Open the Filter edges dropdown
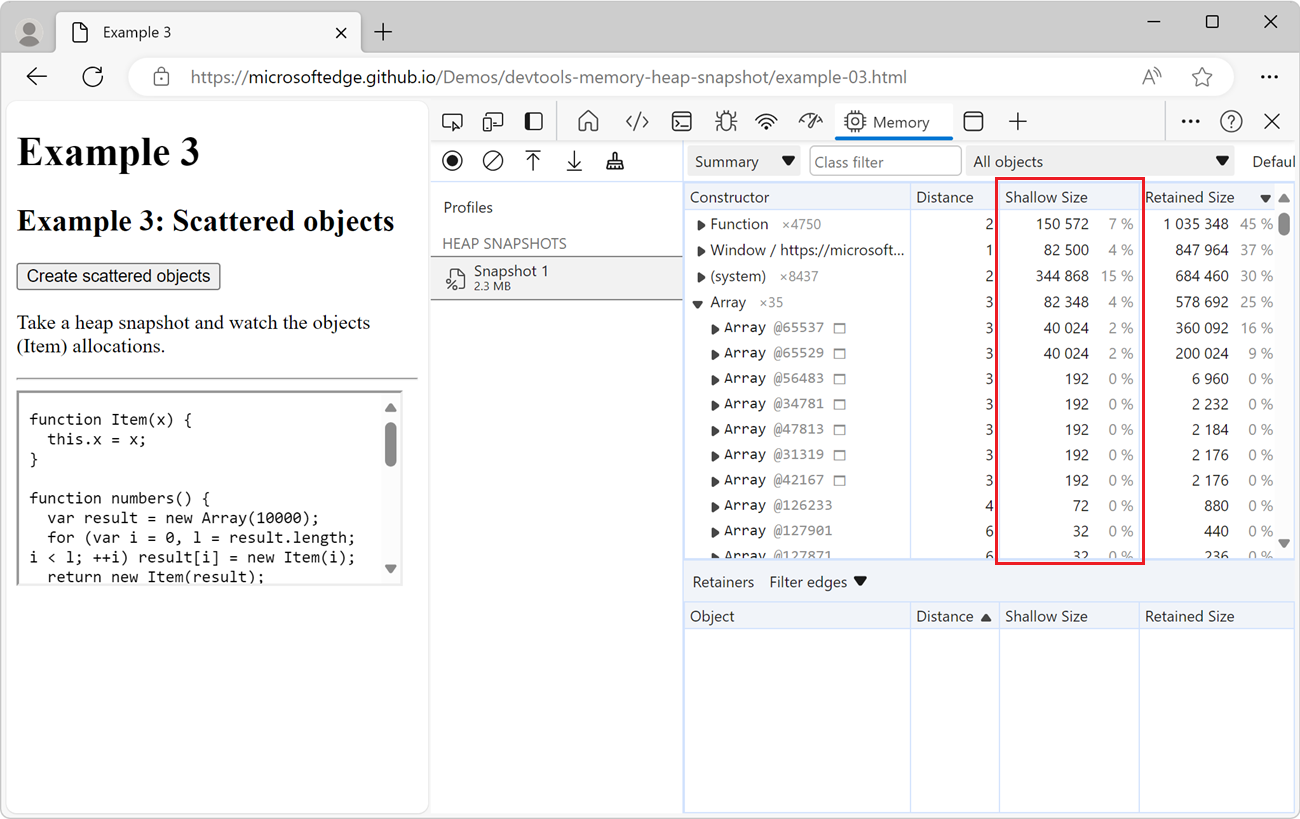Image resolution: width=1300 pixels, height=819 pixels. click(818, 582)
